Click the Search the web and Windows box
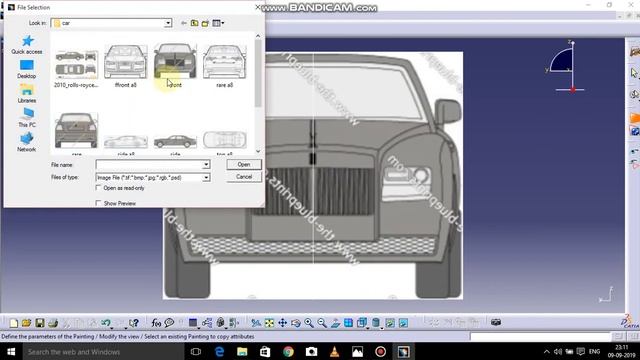 [x=103, y=351]
